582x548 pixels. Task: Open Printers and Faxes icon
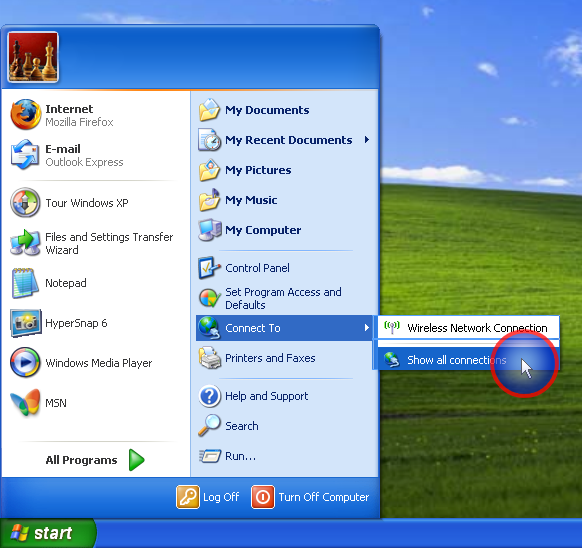(210, 358)
